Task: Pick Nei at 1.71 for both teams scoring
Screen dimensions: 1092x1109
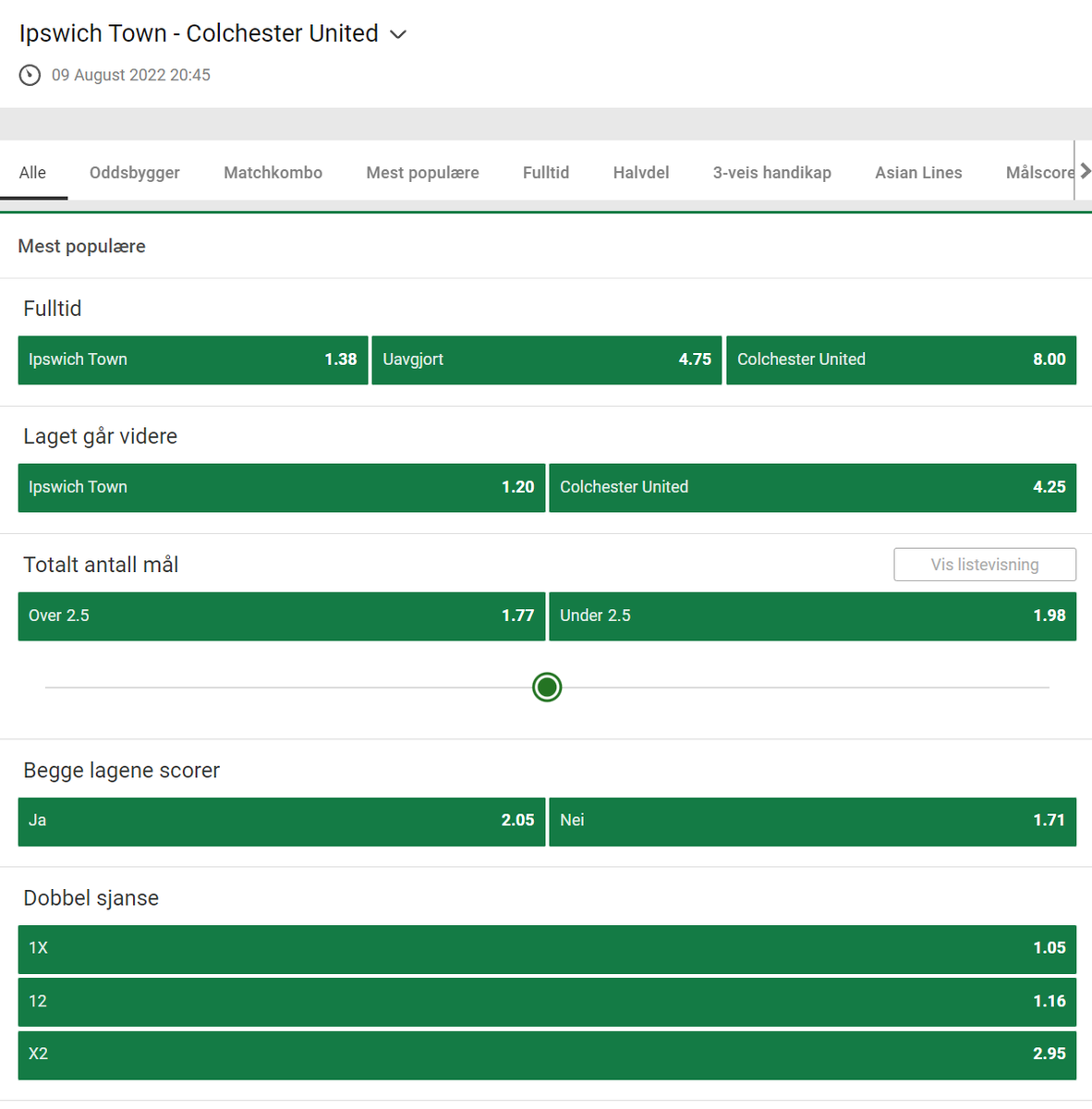Action: pos(813,821)
